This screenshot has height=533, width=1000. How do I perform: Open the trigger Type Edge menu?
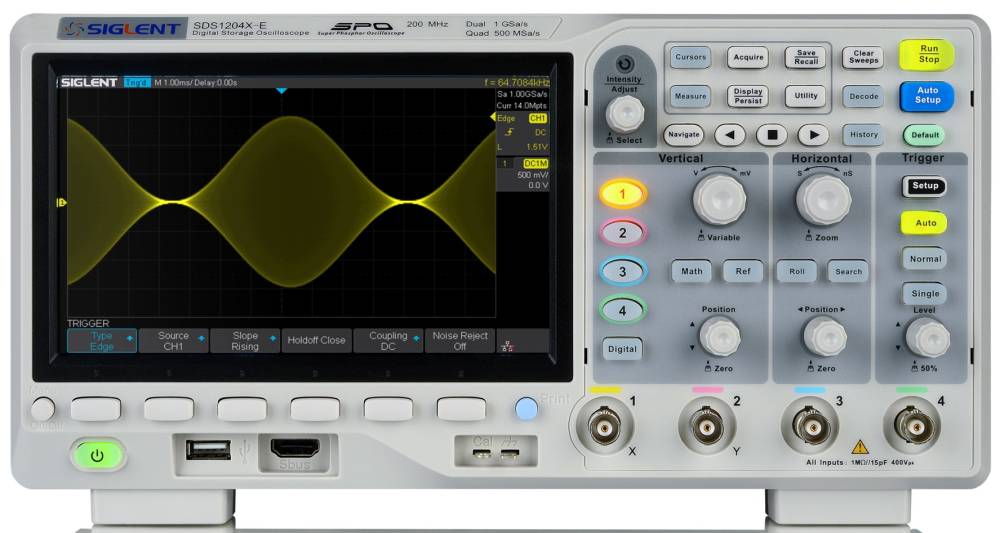(101, 341)
